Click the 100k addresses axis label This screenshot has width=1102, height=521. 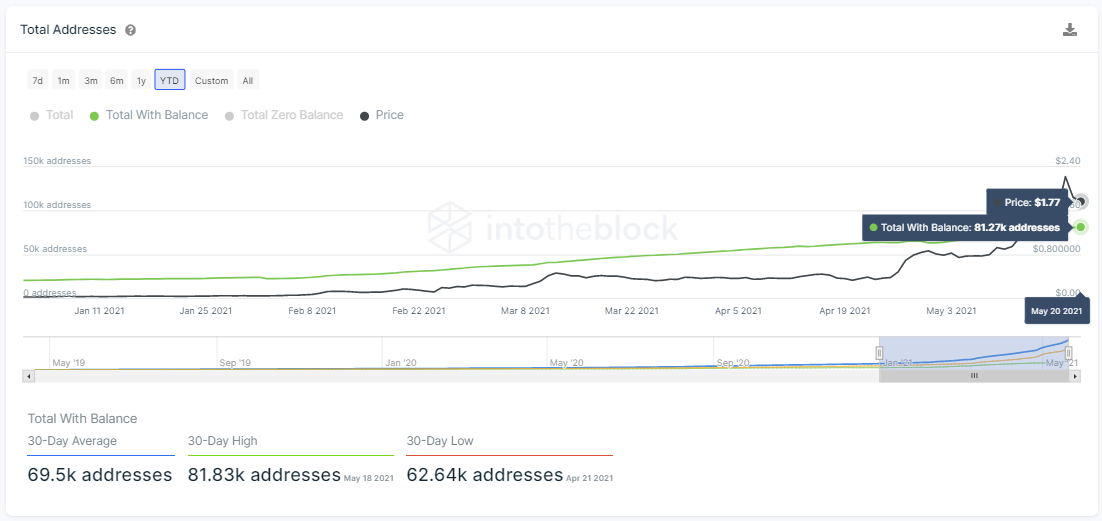pos(58,205)
